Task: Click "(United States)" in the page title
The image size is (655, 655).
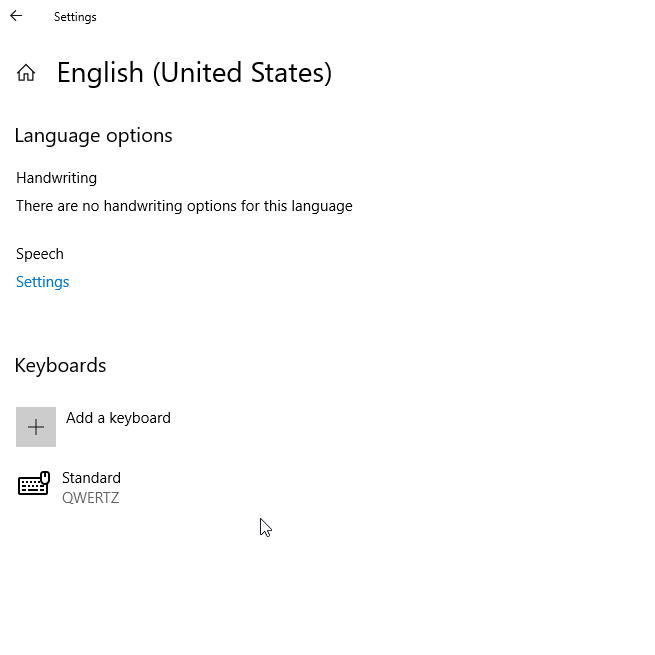Action: click(x=242, y=73)
